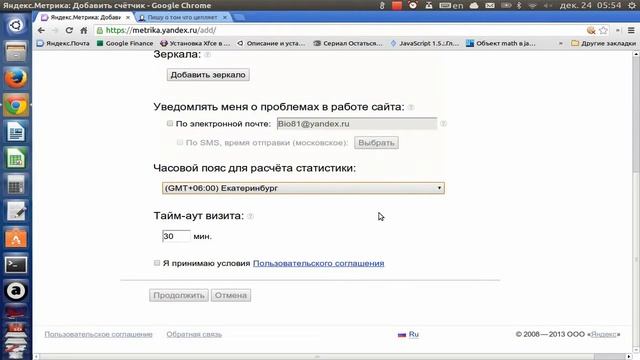Open Ubuntu Dash from the launcher

[16, 25]
